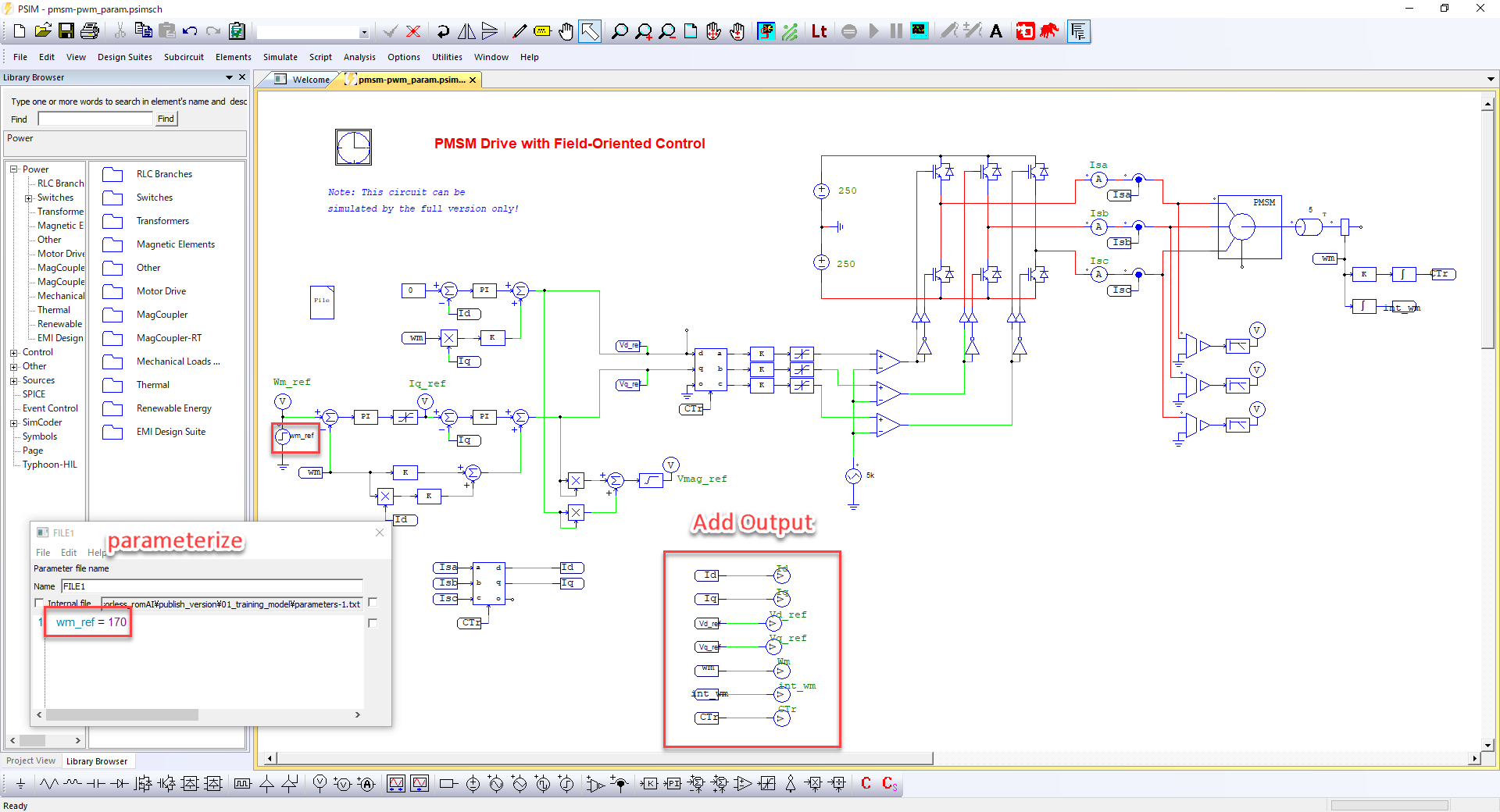Save the schematic with the floppy icon

(66, 31)
